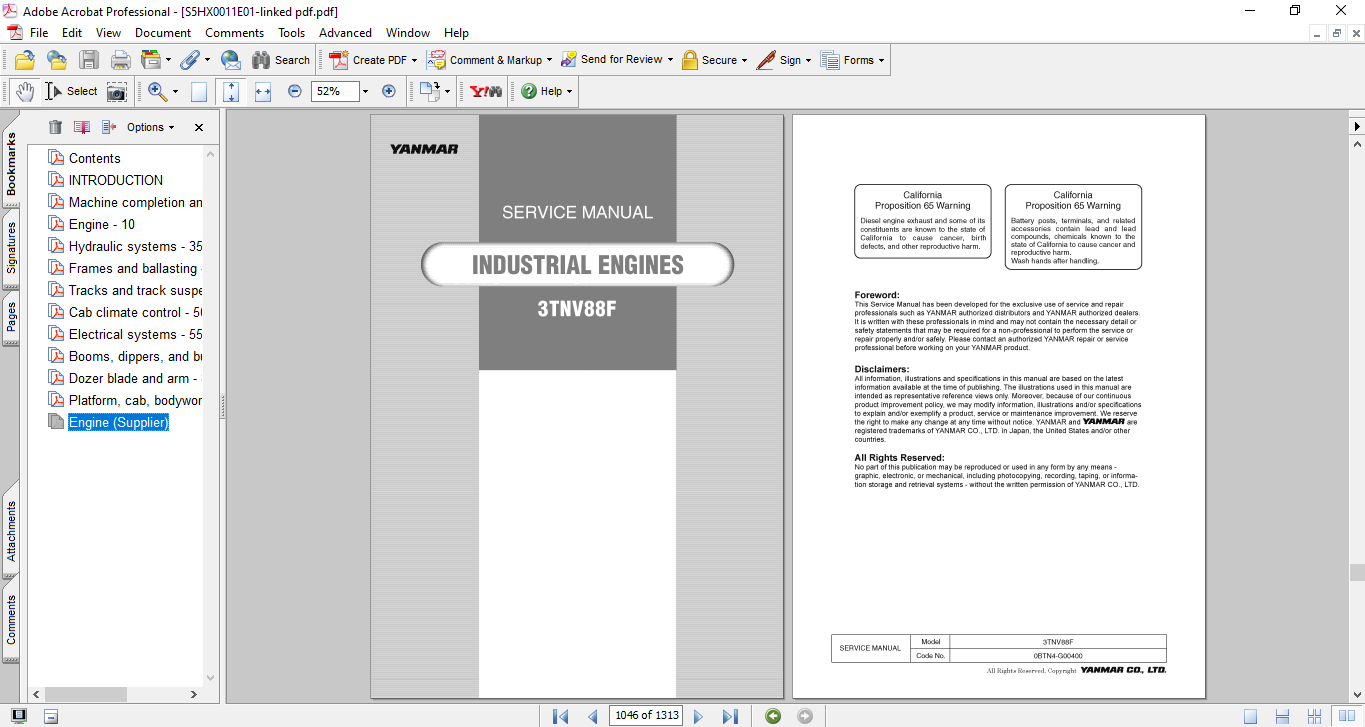Click the zoom out minus button
The image size is (1365, 727).
295,91
